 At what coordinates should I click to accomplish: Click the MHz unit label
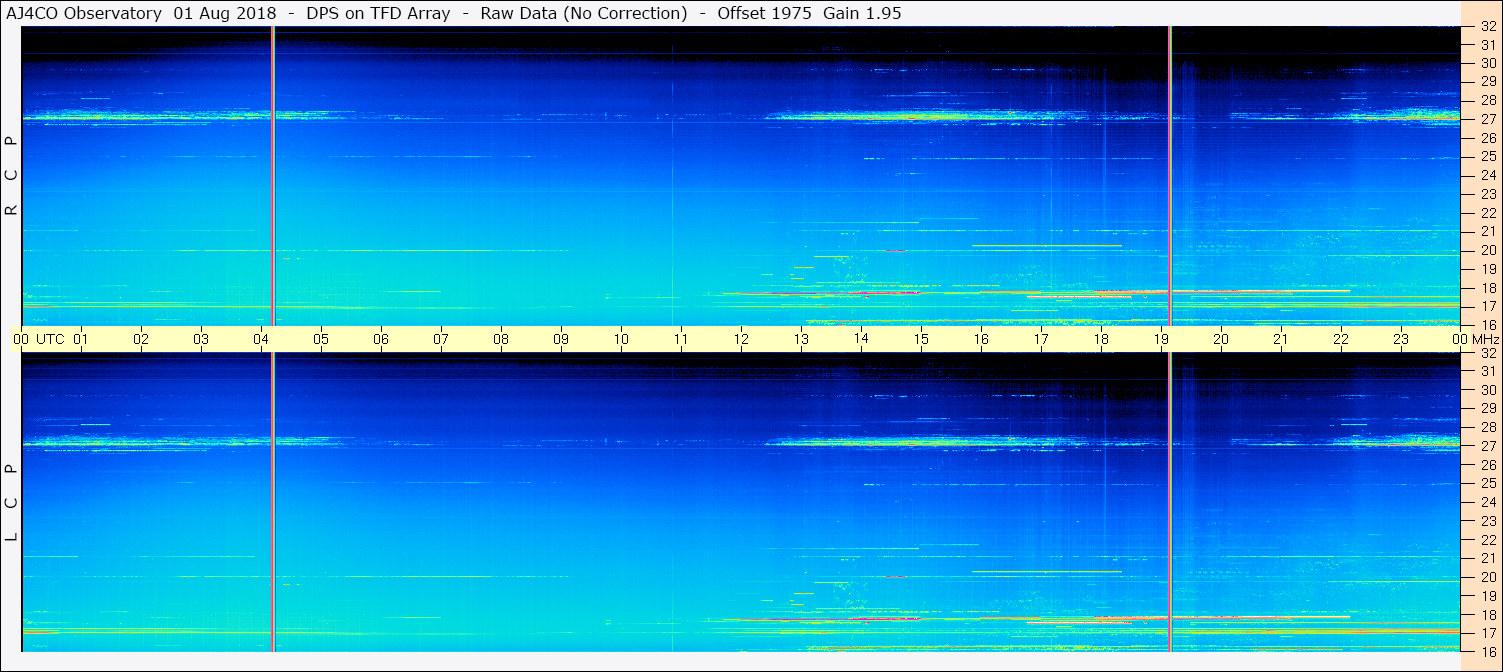(1484, 339)
